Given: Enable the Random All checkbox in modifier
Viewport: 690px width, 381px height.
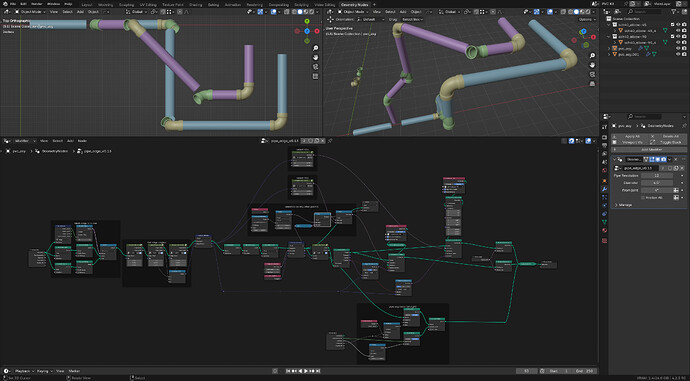Looking at the screenshot, I should 643,198.
